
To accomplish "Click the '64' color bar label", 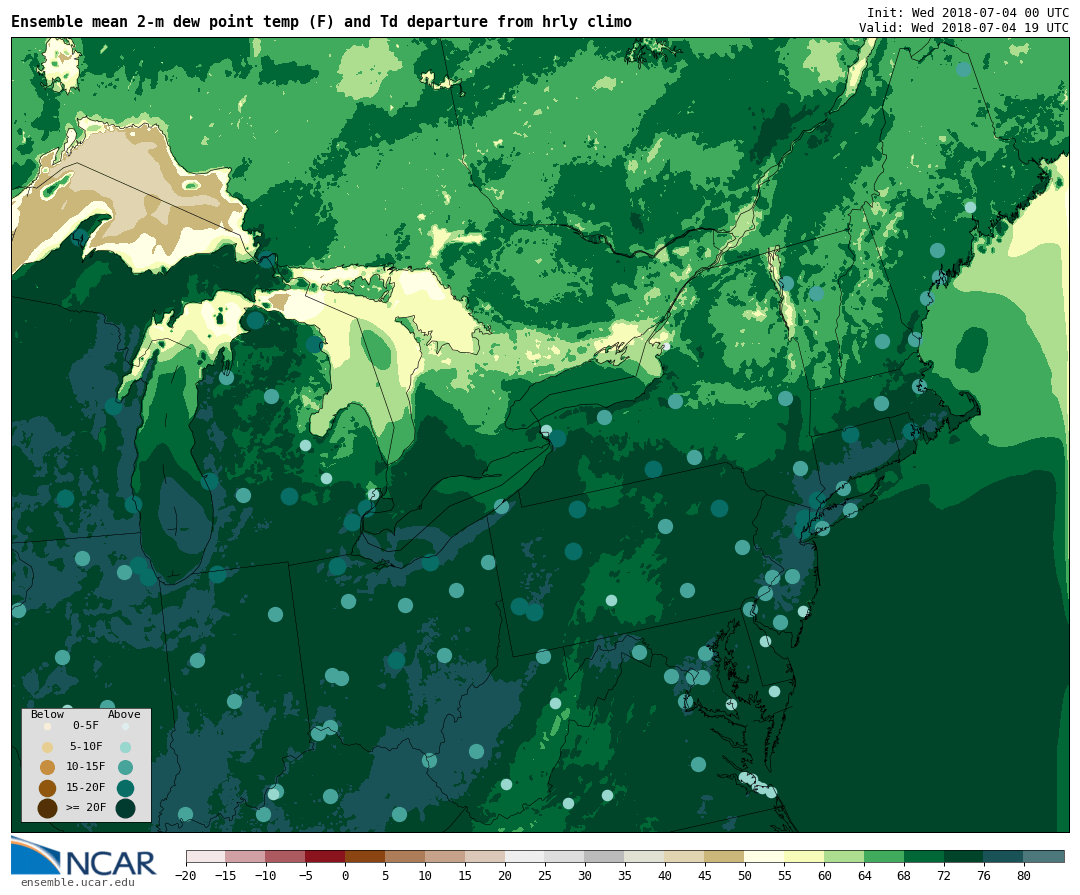I will tap(864, 876).
